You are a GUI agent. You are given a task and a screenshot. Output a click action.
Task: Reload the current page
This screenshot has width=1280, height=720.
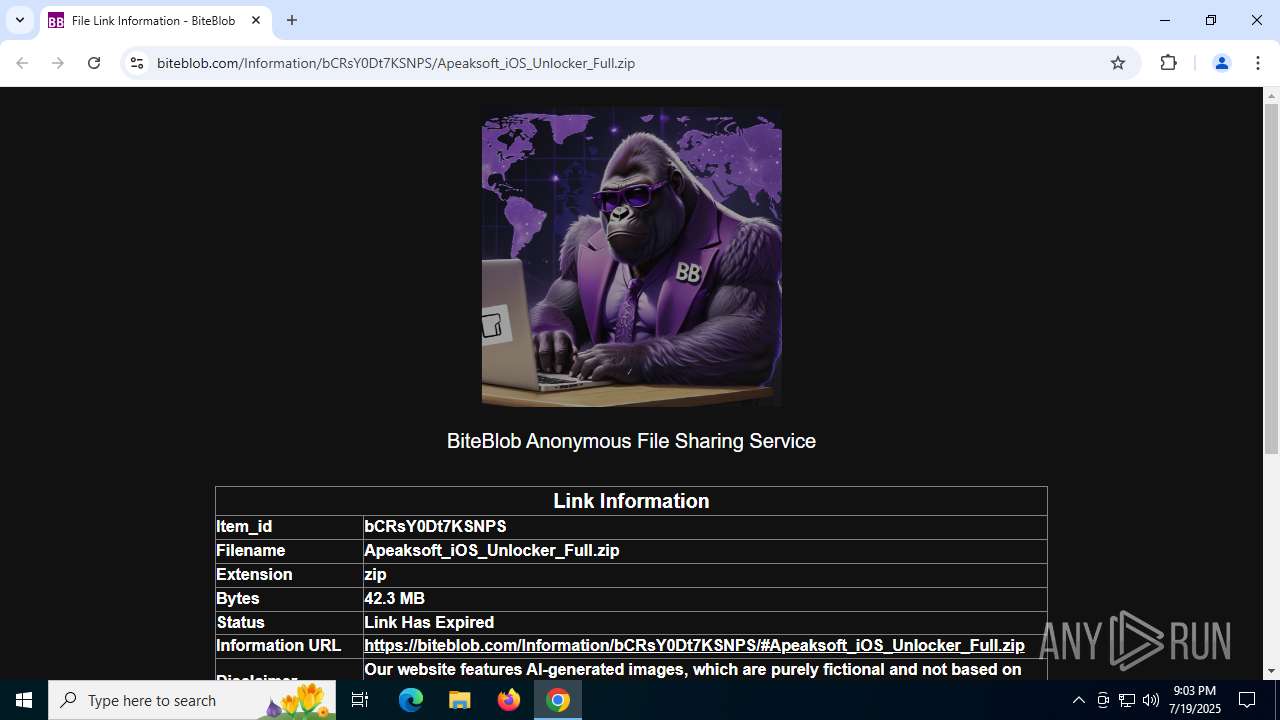click(x=94, y=63)
